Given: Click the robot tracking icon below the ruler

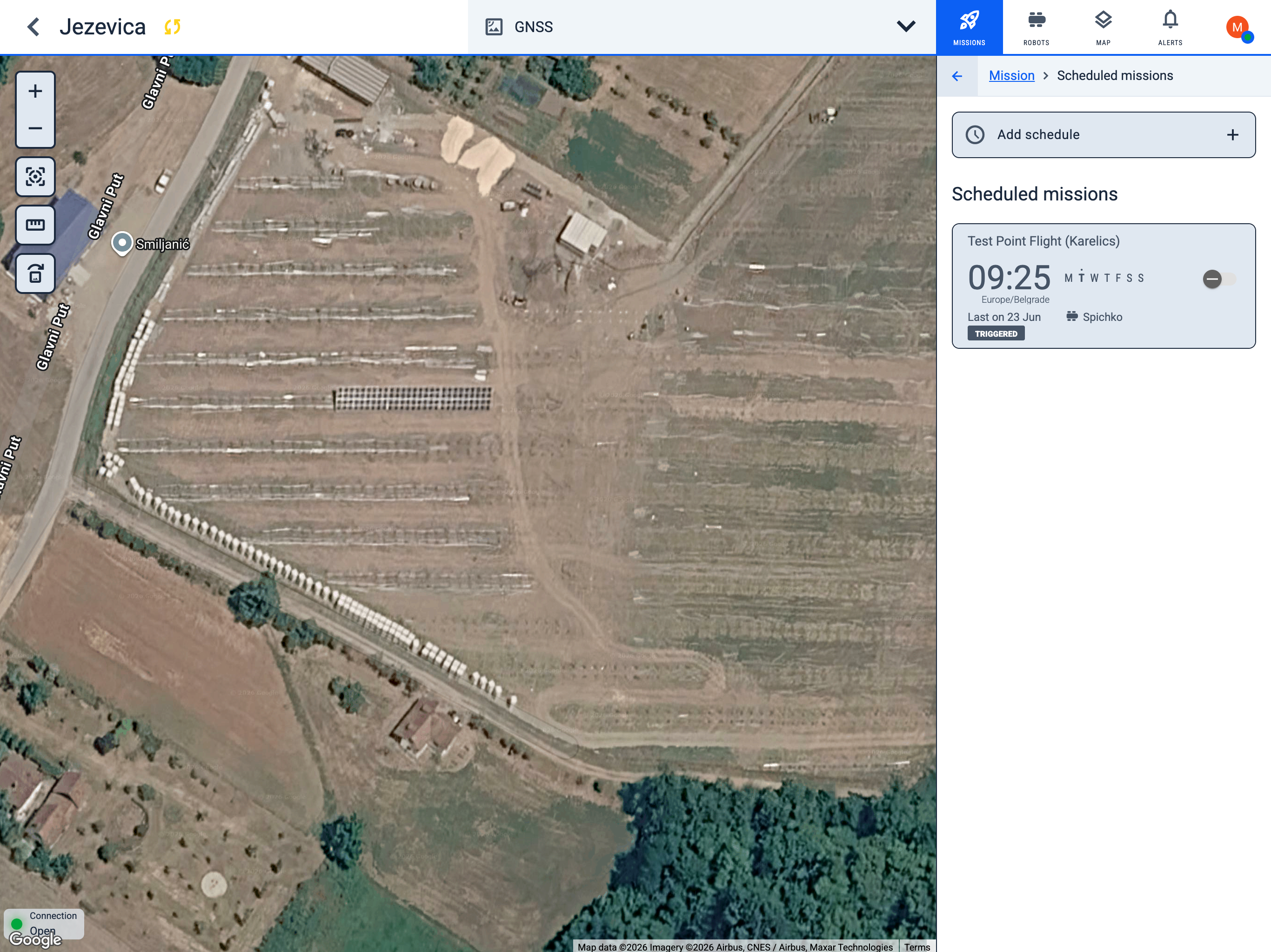Looking at the screenshot, I should coord(35,273).
